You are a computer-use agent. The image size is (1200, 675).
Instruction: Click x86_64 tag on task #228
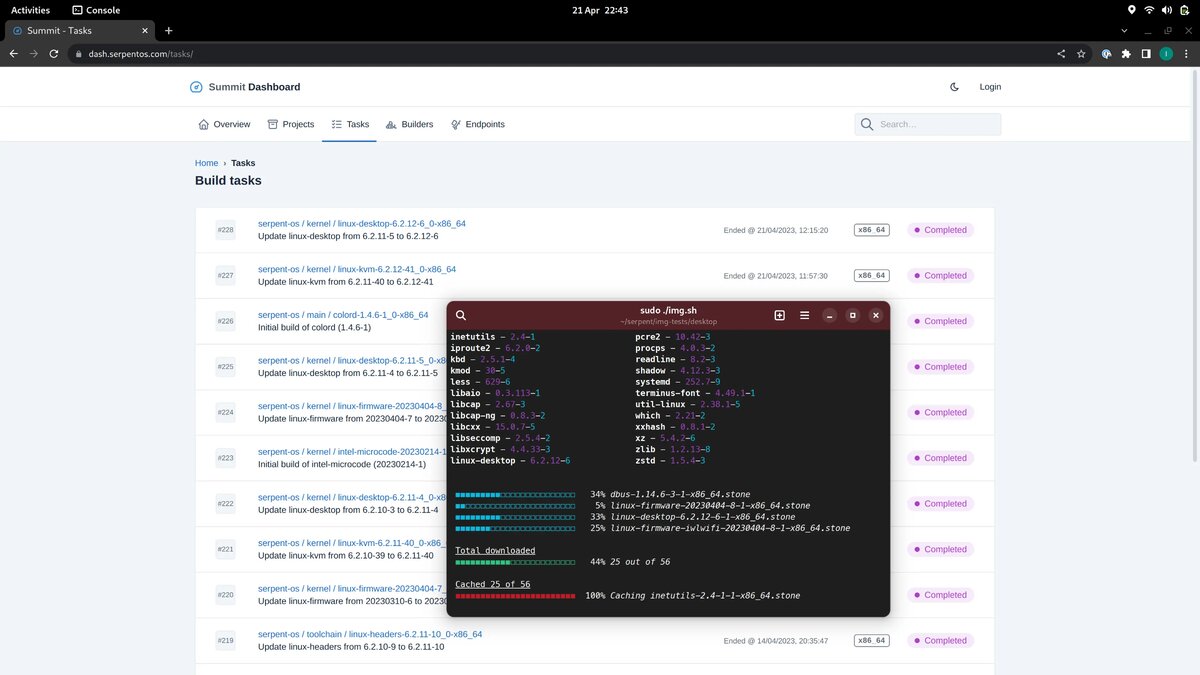(871, 230)
